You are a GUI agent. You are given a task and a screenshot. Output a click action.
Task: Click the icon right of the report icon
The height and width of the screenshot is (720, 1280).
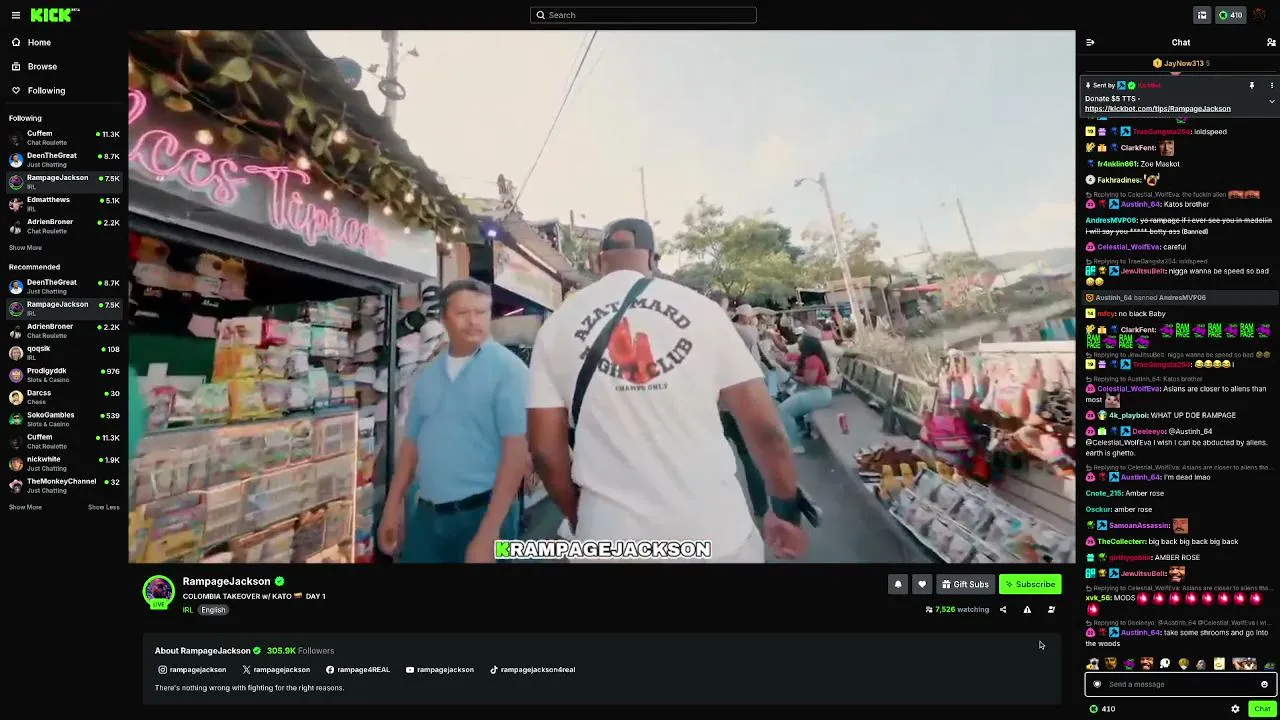pyautogui.click(x=1051, y=609)
